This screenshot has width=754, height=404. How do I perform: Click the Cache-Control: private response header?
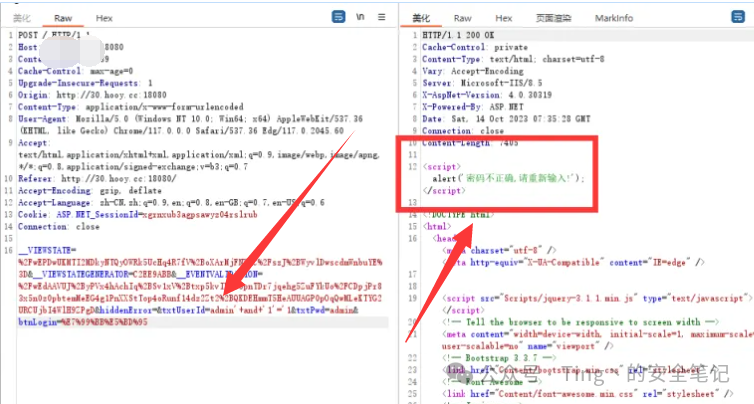coord(475,47)
